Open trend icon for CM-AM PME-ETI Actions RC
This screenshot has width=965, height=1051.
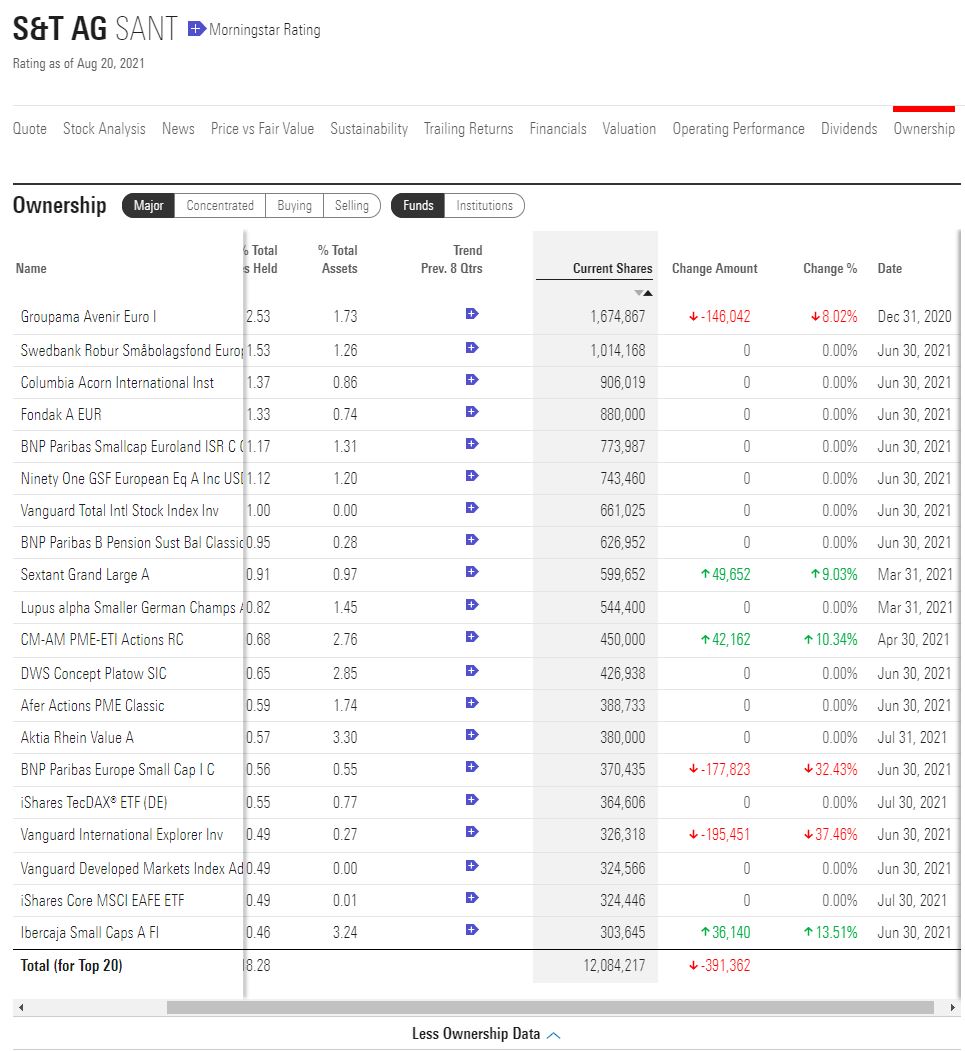[470, 641]
